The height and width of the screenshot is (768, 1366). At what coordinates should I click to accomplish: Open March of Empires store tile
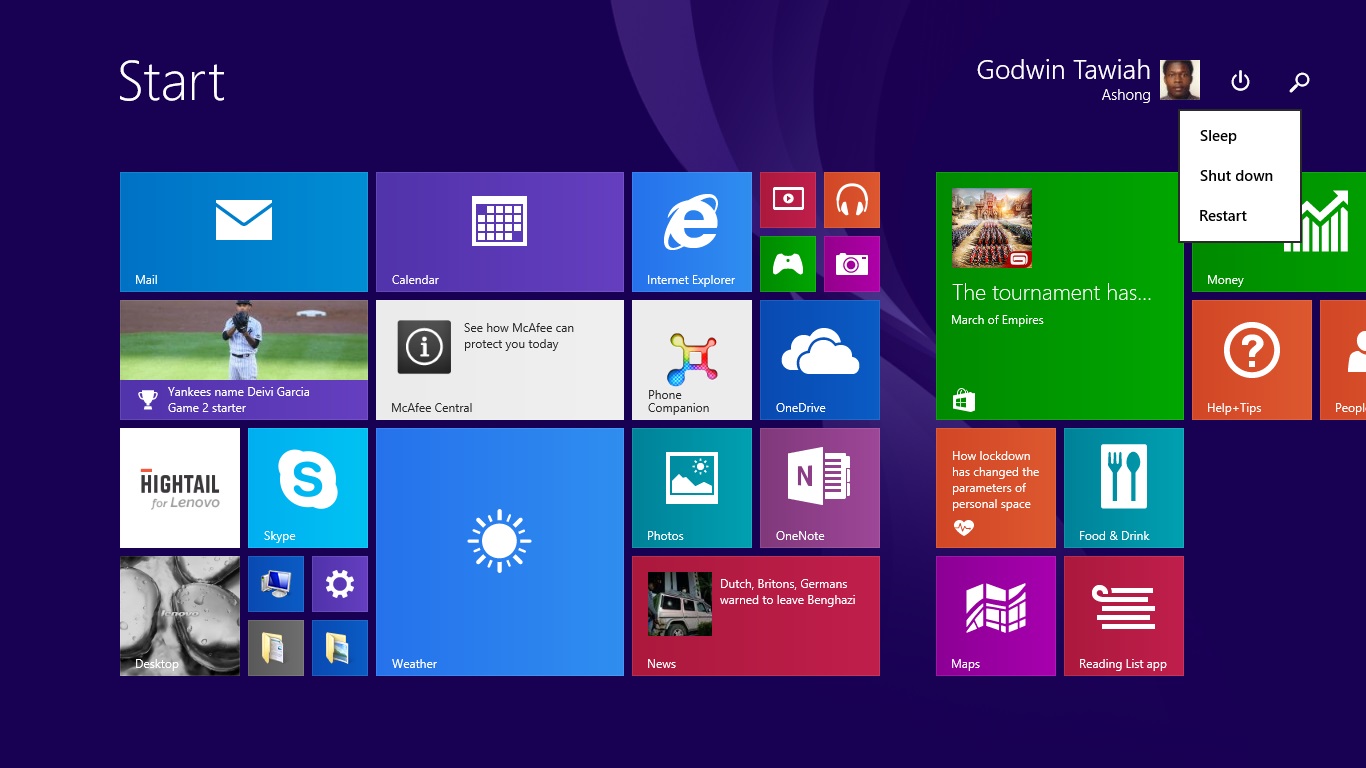click(1060, 296)
